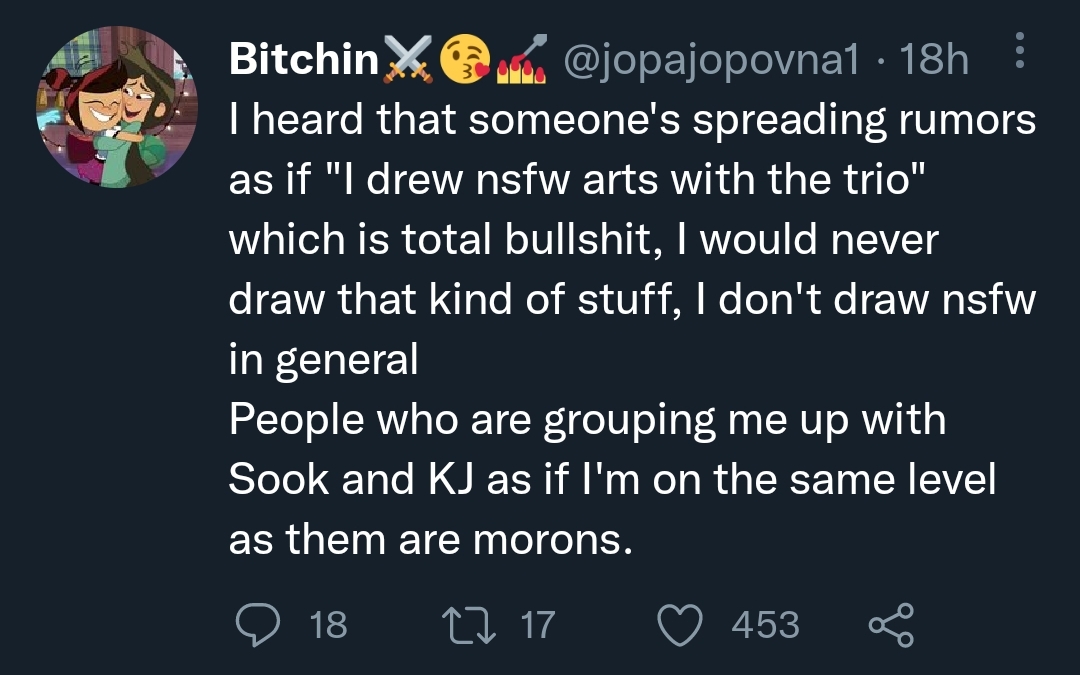The height and width of the screenshot is (675, 1080).
Task: Like the tweet with heart icon
Action: pyautogui.click(x=680, y=625)
